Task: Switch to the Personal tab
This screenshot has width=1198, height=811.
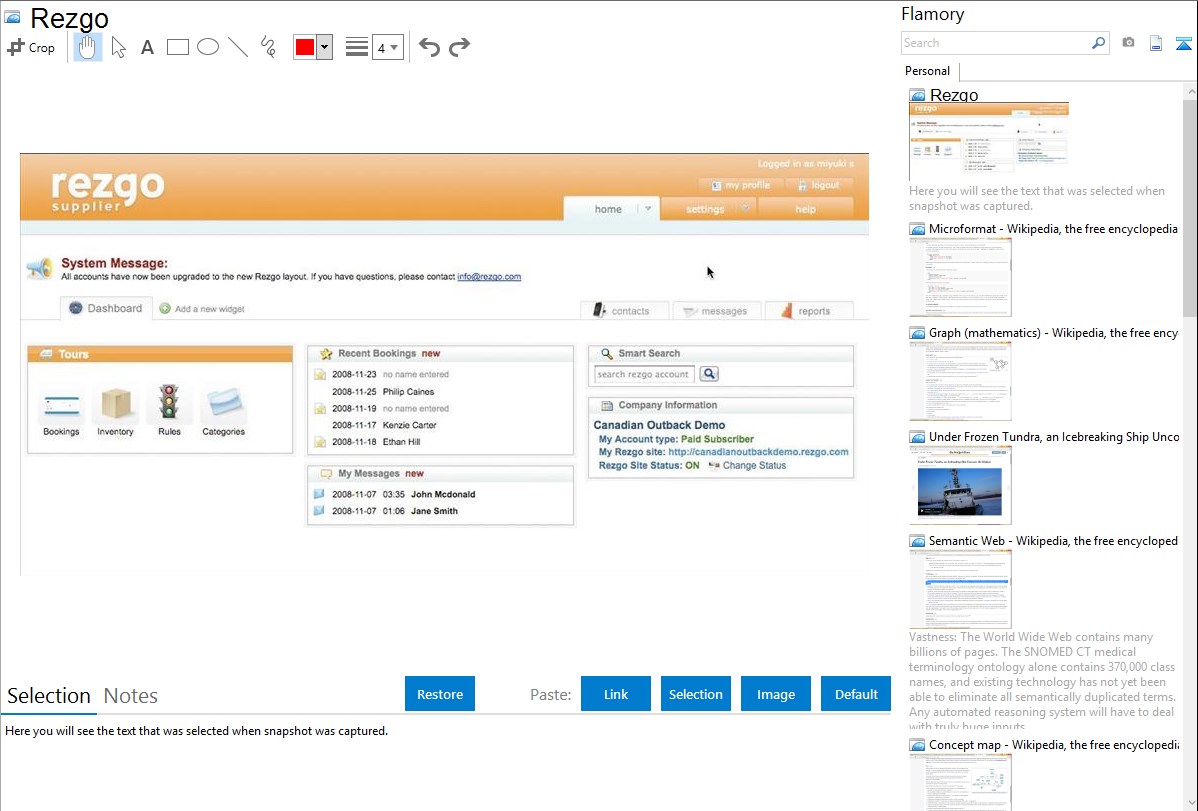Action: [x=928, y=71]
